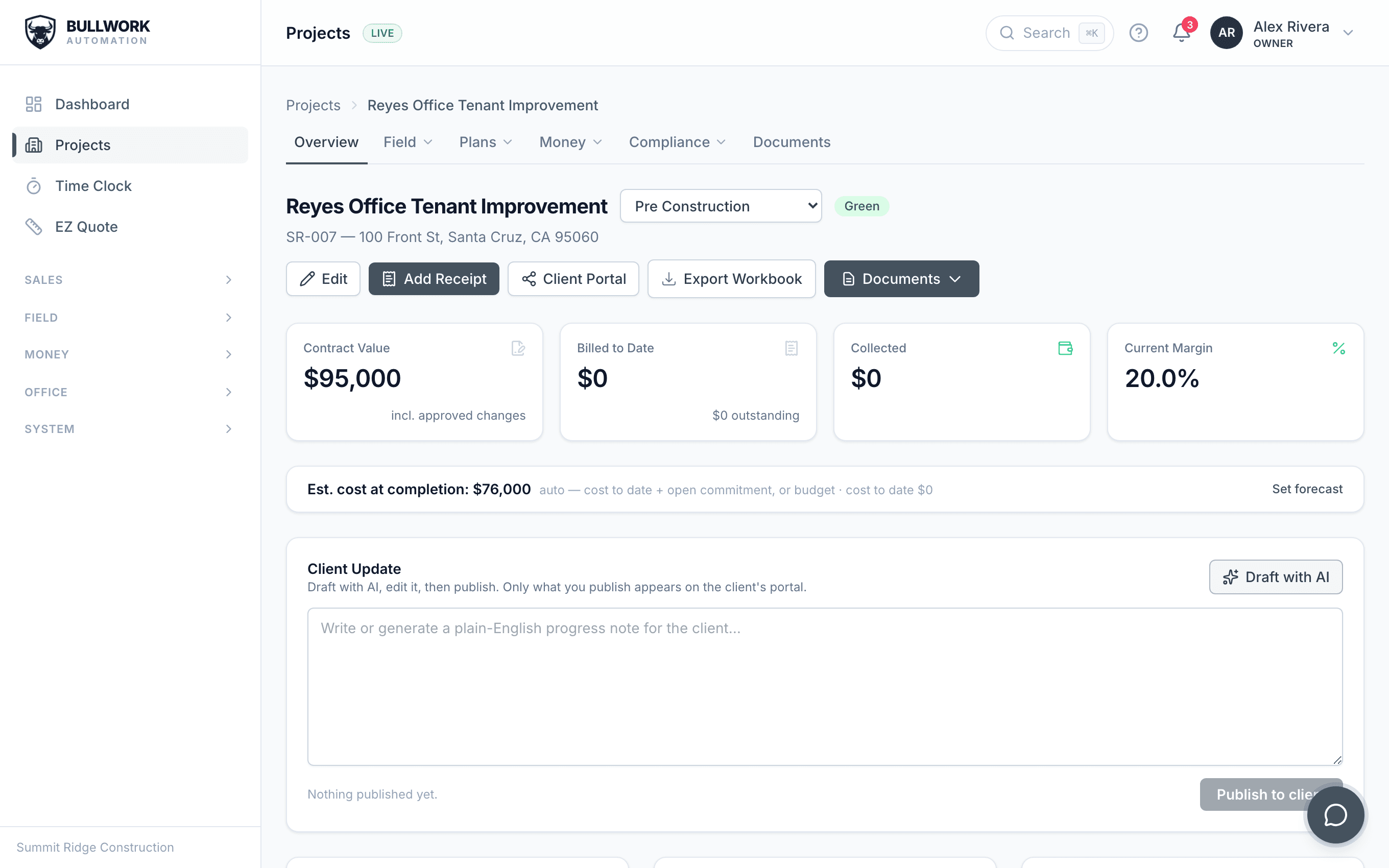The image size is (1389, 868).
Task: Click the $95,000 contract value
Action: [x=352, y=378]
